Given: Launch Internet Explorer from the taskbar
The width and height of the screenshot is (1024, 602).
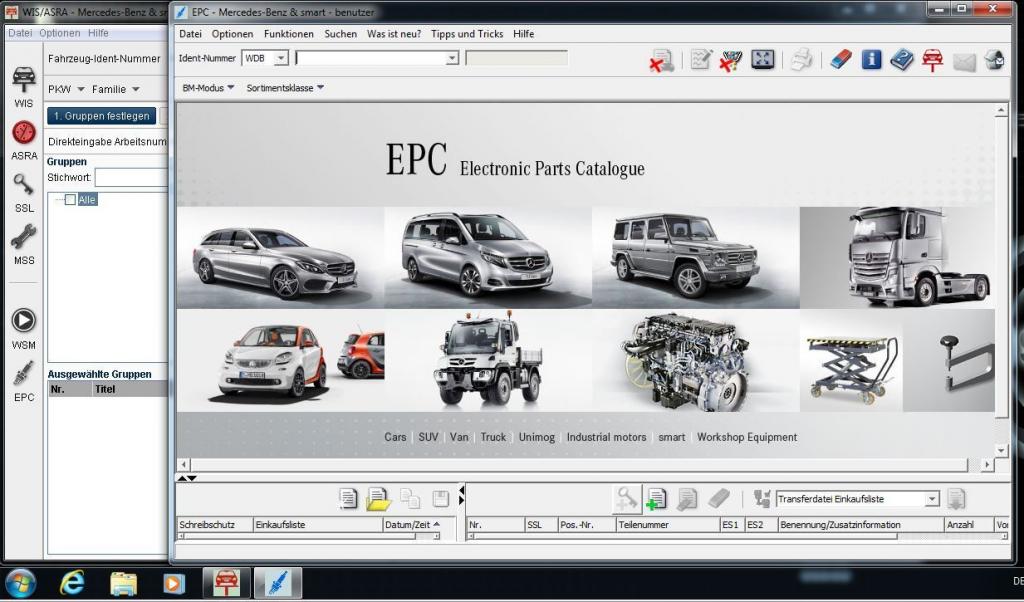Looking at the screenshot, I should 72,582.
